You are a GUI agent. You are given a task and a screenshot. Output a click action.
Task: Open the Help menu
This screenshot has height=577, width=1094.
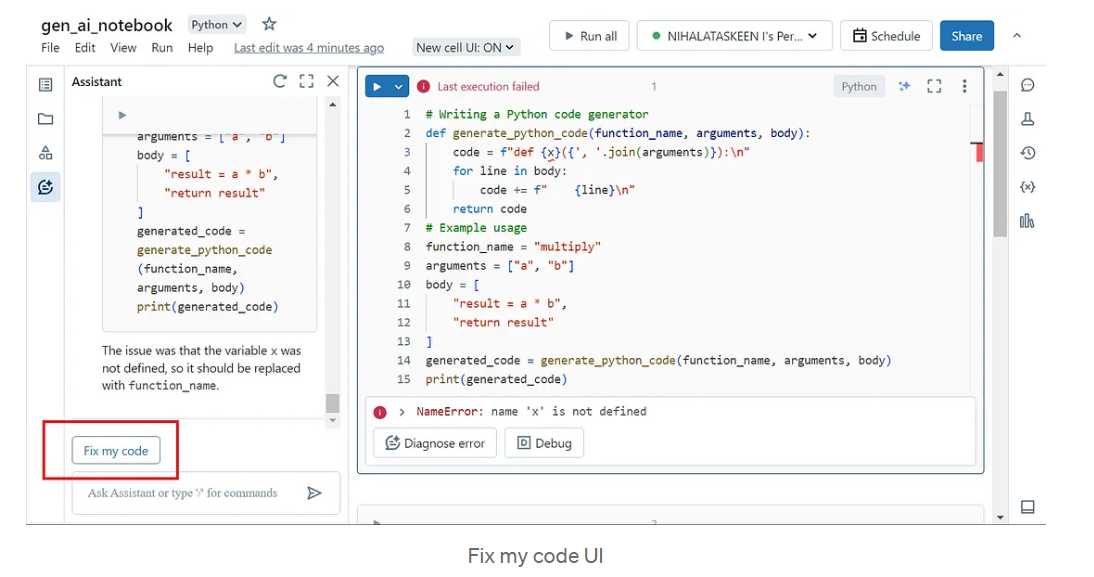pyautogui.click(x=200, y=47)
